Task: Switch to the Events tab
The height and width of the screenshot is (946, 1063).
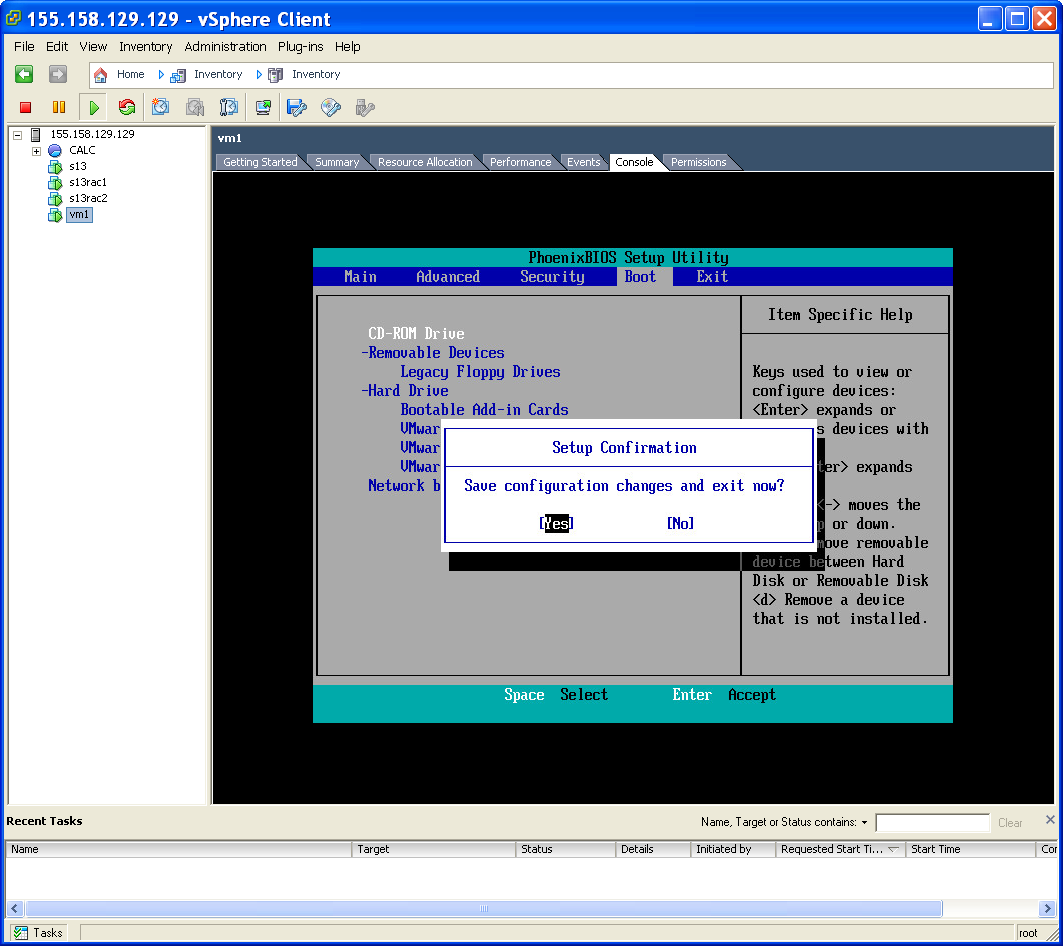Action: (x=584, y=162)
